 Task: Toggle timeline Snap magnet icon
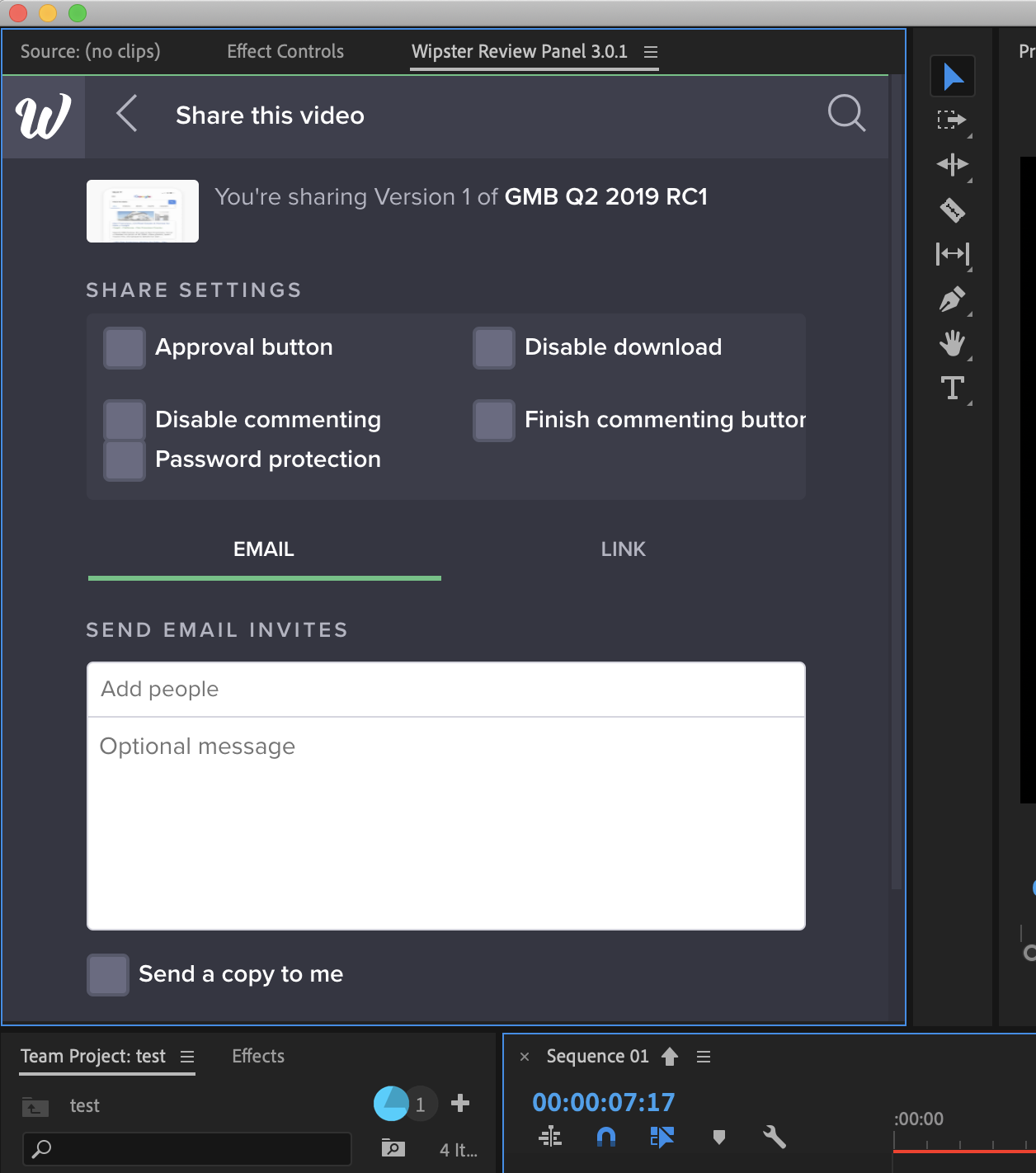pyautogui.click(x=606, y=1138)
